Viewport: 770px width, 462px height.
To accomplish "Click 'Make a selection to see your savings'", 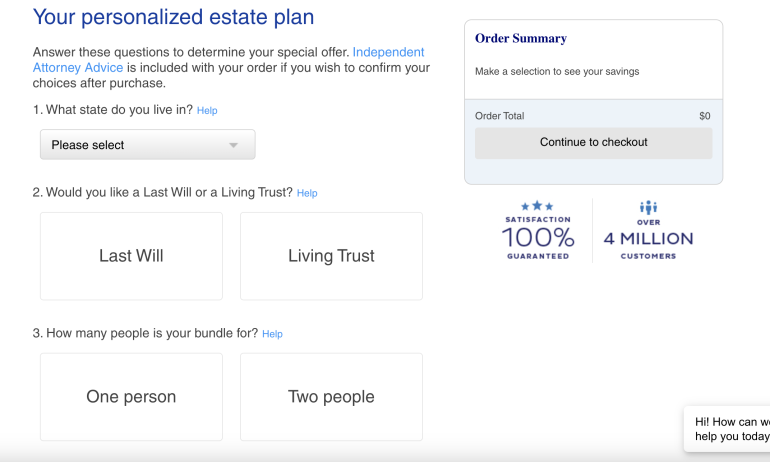I will tap(557, 72).
